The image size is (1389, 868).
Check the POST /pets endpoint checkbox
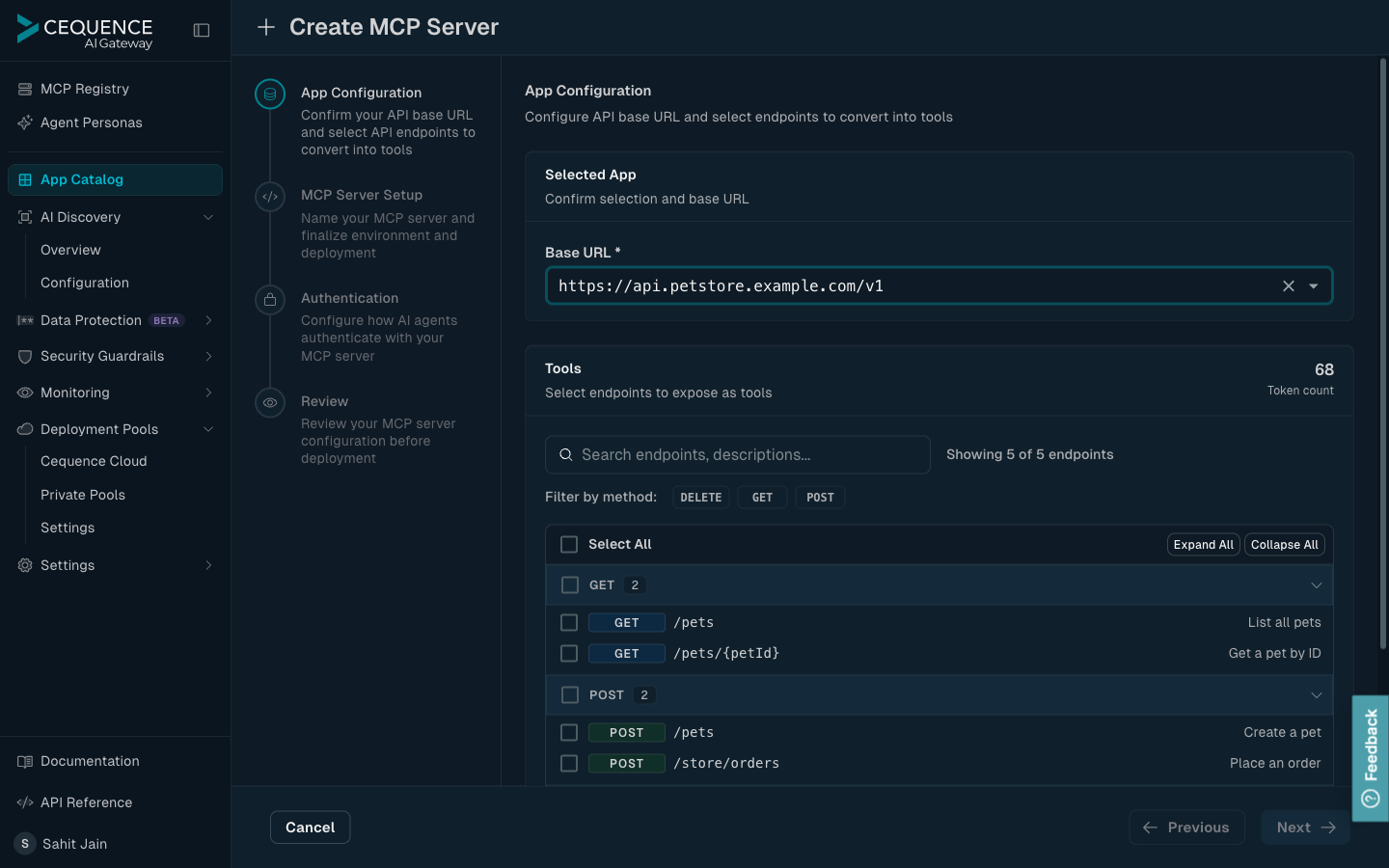(x=569, y=732)
